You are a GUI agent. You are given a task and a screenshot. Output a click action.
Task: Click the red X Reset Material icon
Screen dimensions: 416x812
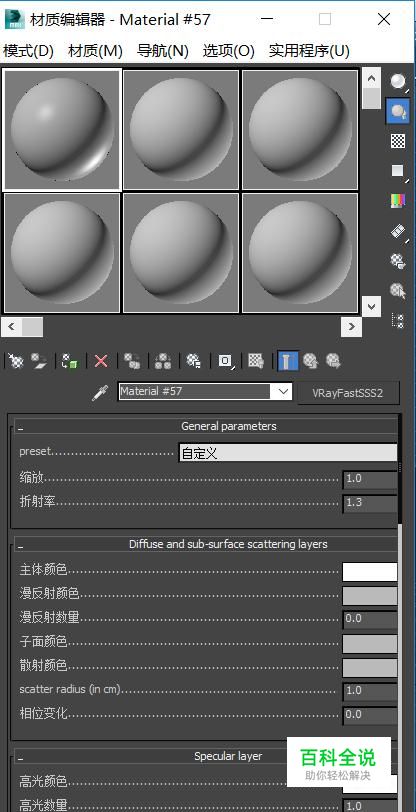coord(101,360)
